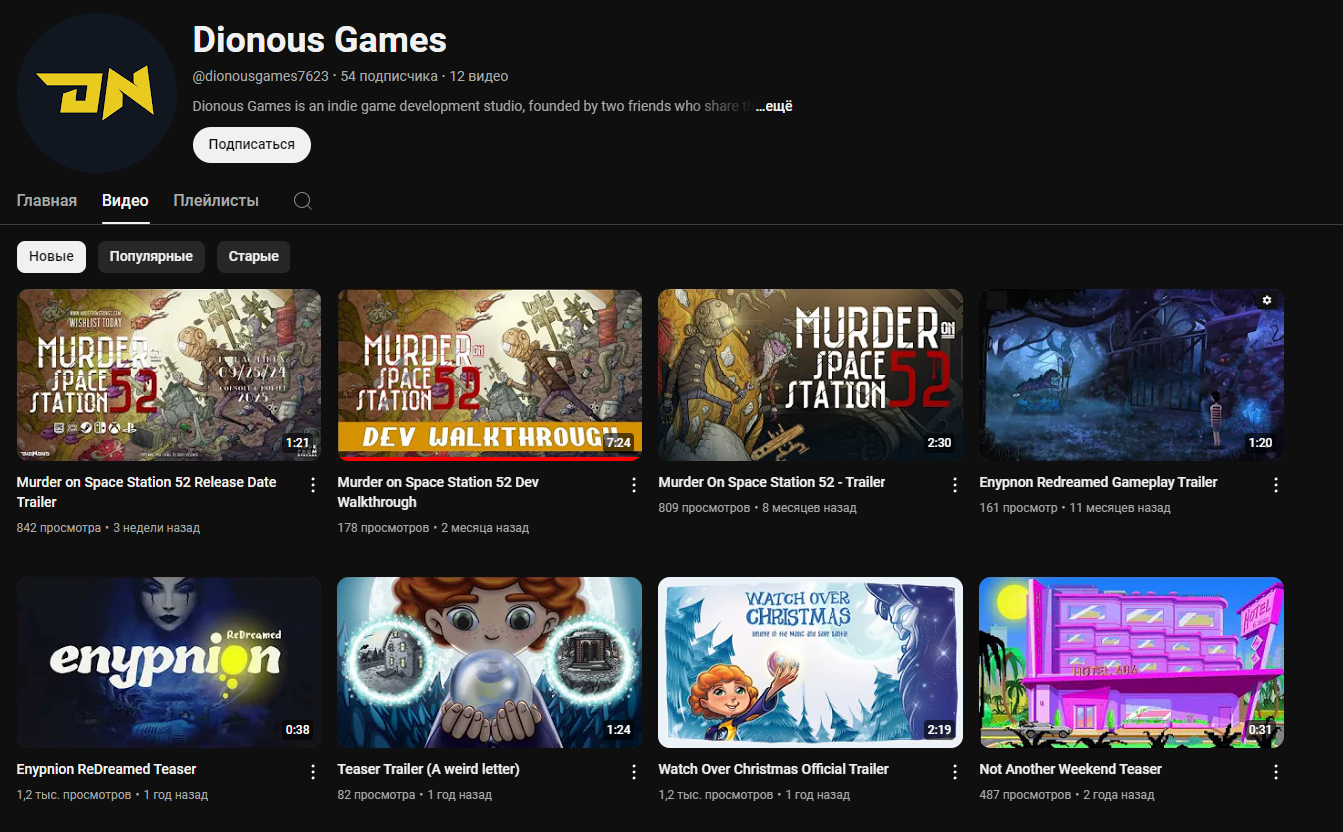The width and height of the screenshot is (1343, 832).
Task: Click the 54 подписчика subscriber count
Action: [389, 76]
